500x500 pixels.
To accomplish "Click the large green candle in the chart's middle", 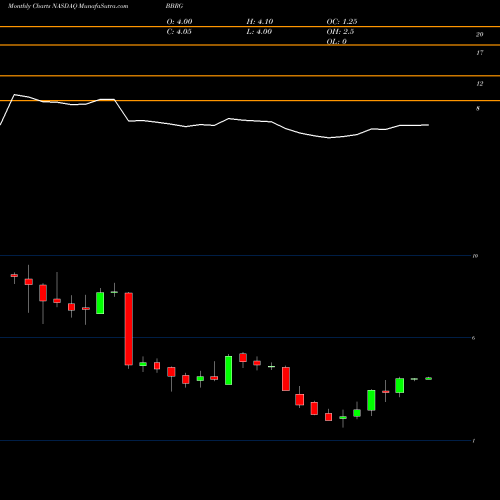I will click(229, 370).
